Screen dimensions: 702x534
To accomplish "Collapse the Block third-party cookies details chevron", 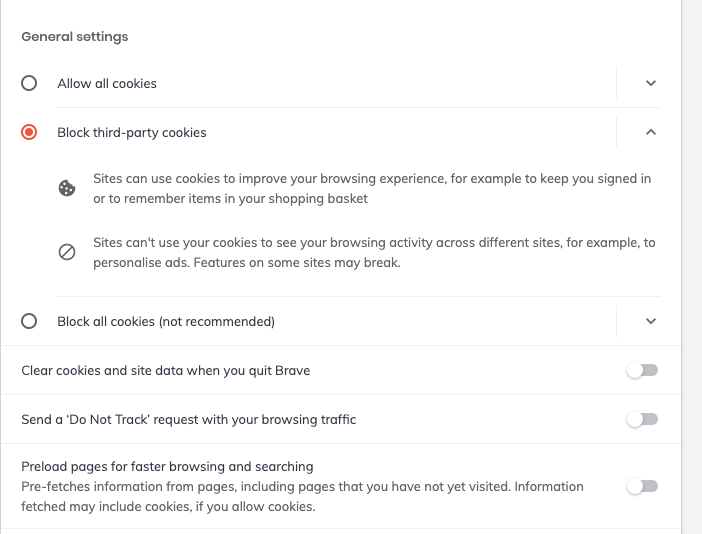I will pos(650,132).
